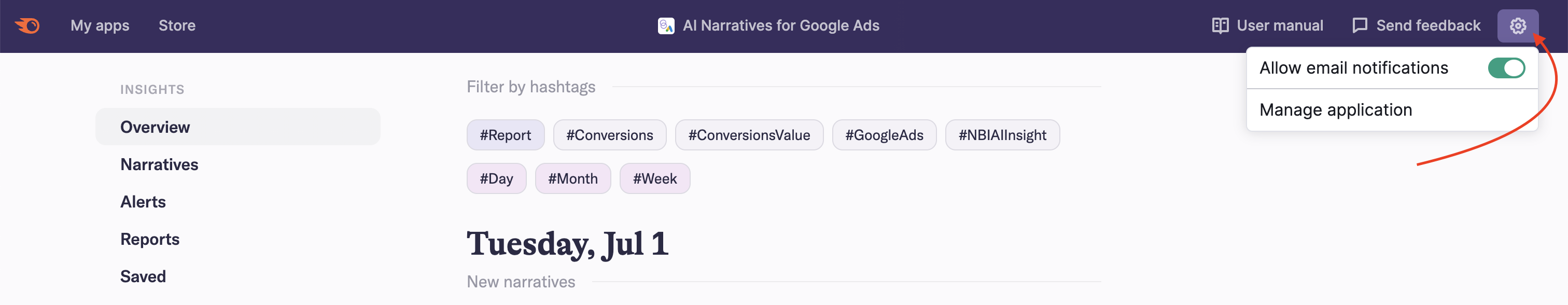
Task: Click the AI Narratives app icon
Action: pos(666,25)
